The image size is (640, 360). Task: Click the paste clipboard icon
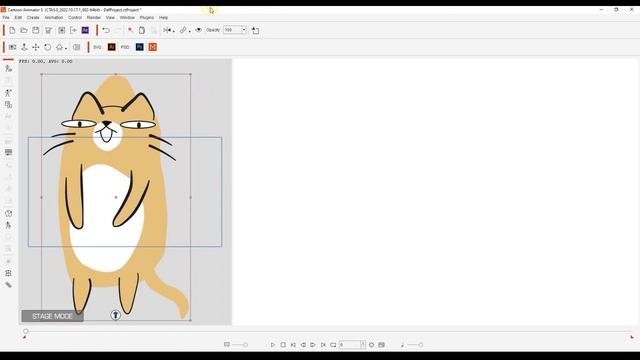click(x=142, y=30)
